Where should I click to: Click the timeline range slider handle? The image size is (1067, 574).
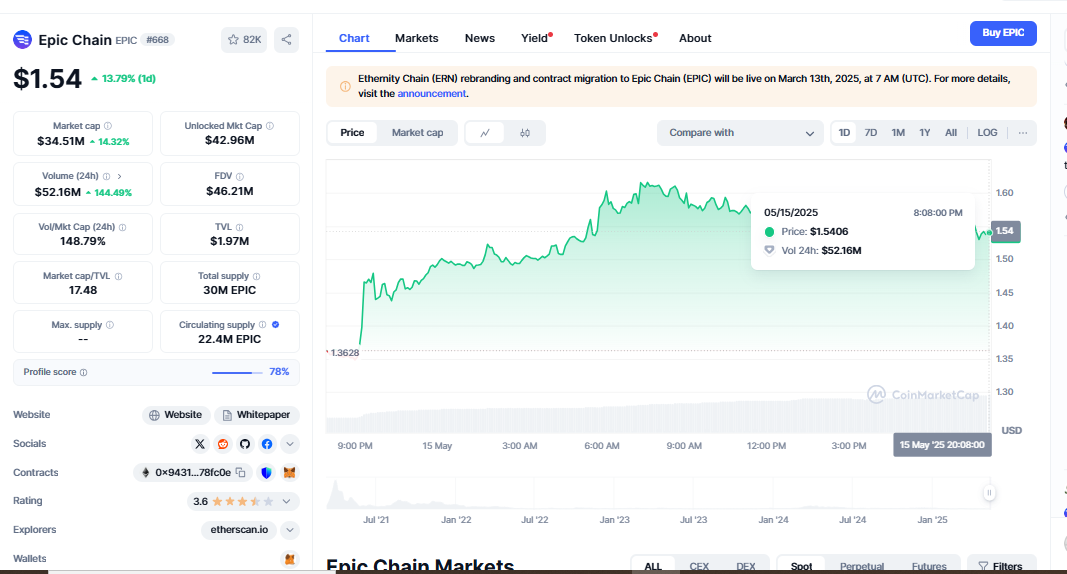click(989, 492)
